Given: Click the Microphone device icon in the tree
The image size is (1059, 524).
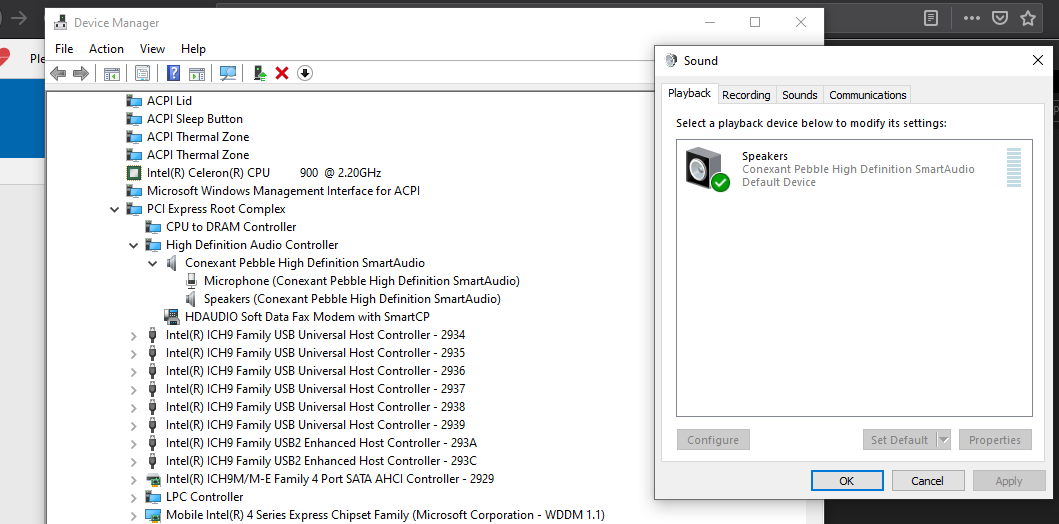Looking at the screenshot, I should (191, 280).
